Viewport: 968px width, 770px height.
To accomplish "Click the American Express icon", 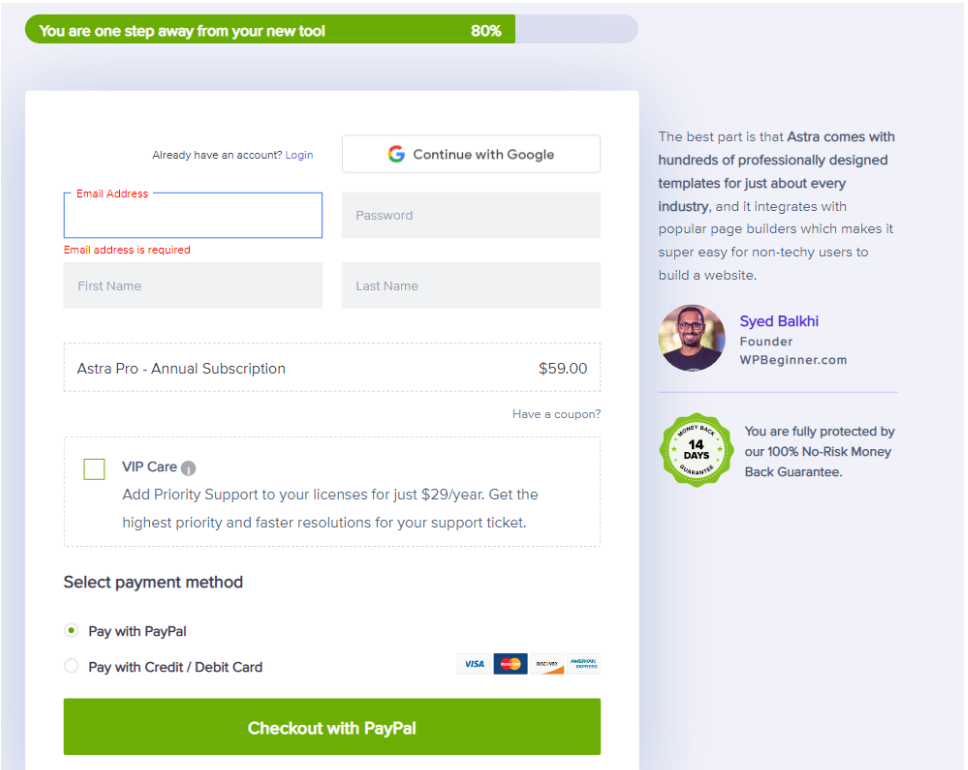I will (x=584, y=663).
